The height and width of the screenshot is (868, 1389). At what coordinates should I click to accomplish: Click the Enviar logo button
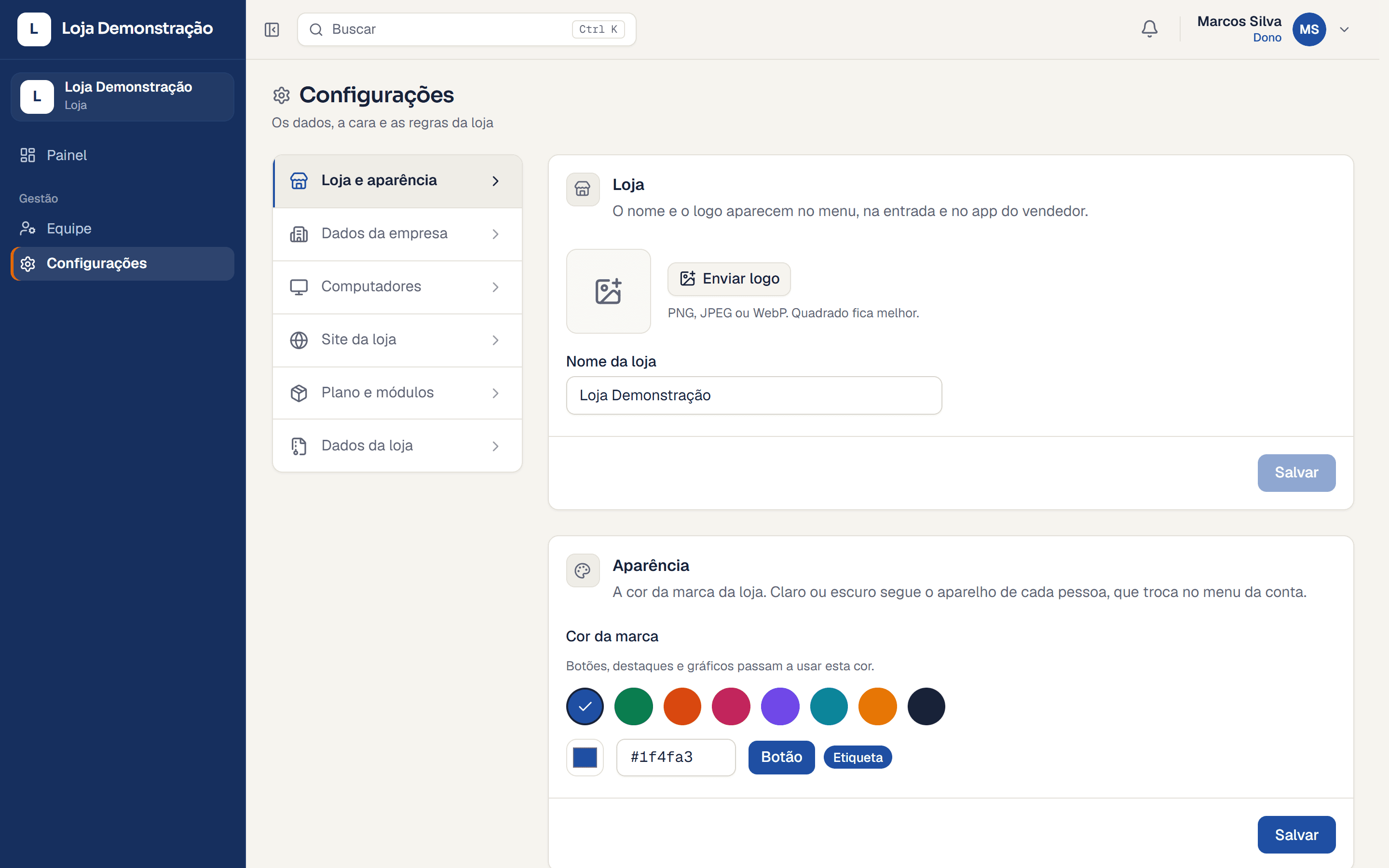(729, 279)
